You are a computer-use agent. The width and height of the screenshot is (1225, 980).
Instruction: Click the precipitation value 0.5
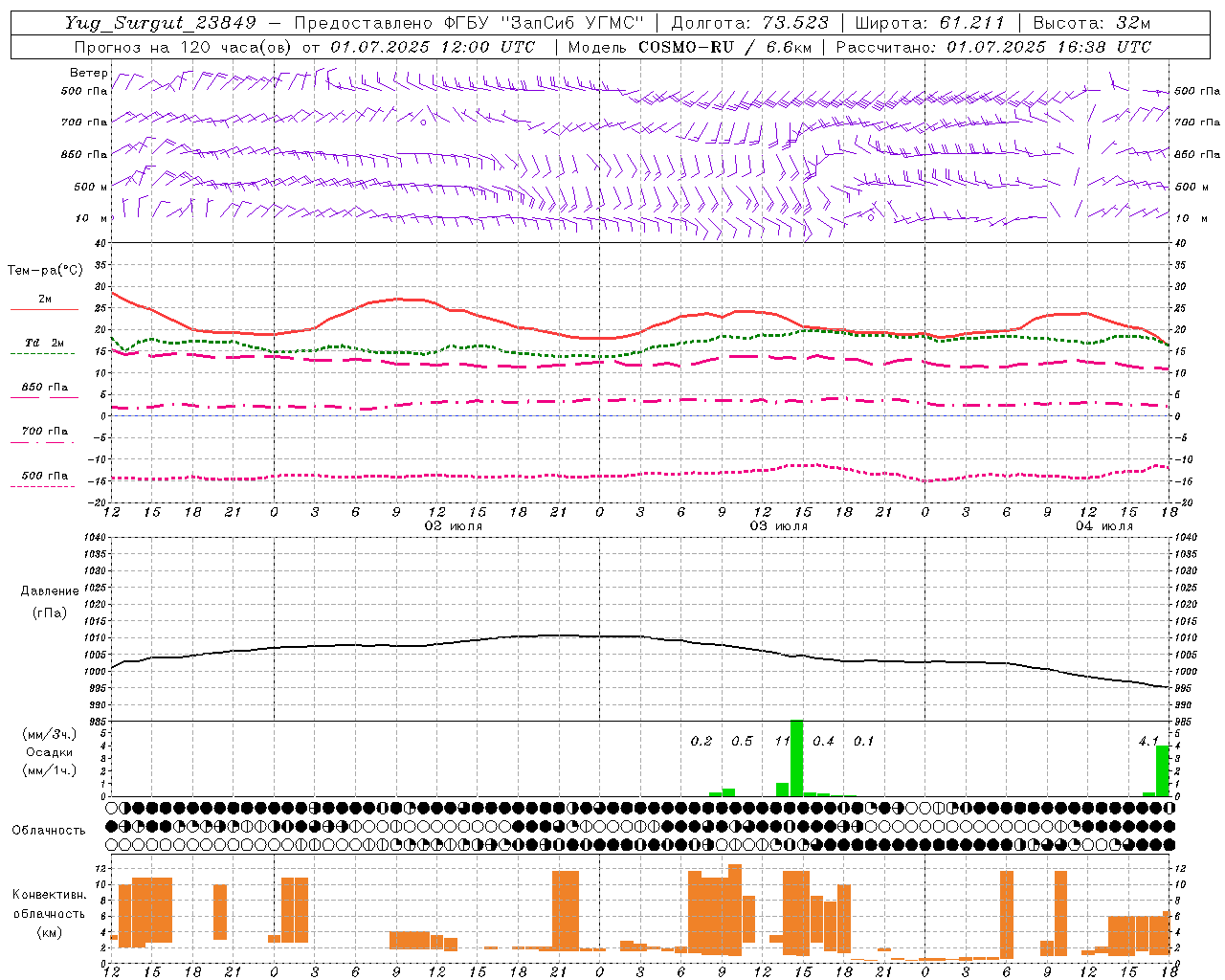[742, 741]
